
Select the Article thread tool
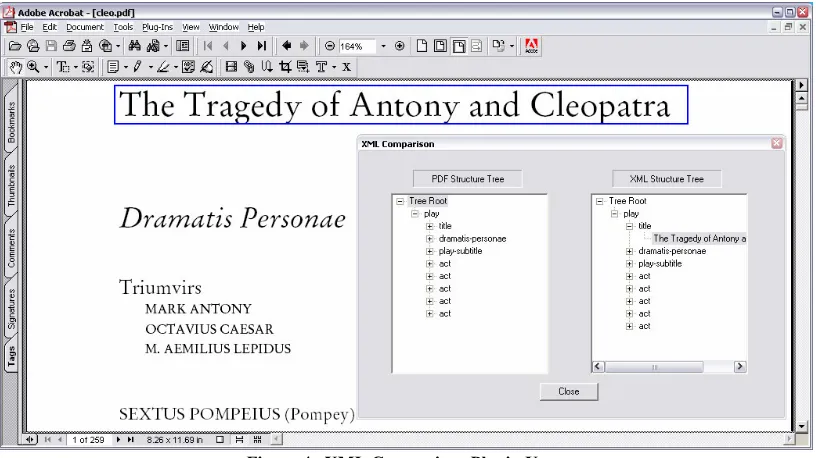267,67
